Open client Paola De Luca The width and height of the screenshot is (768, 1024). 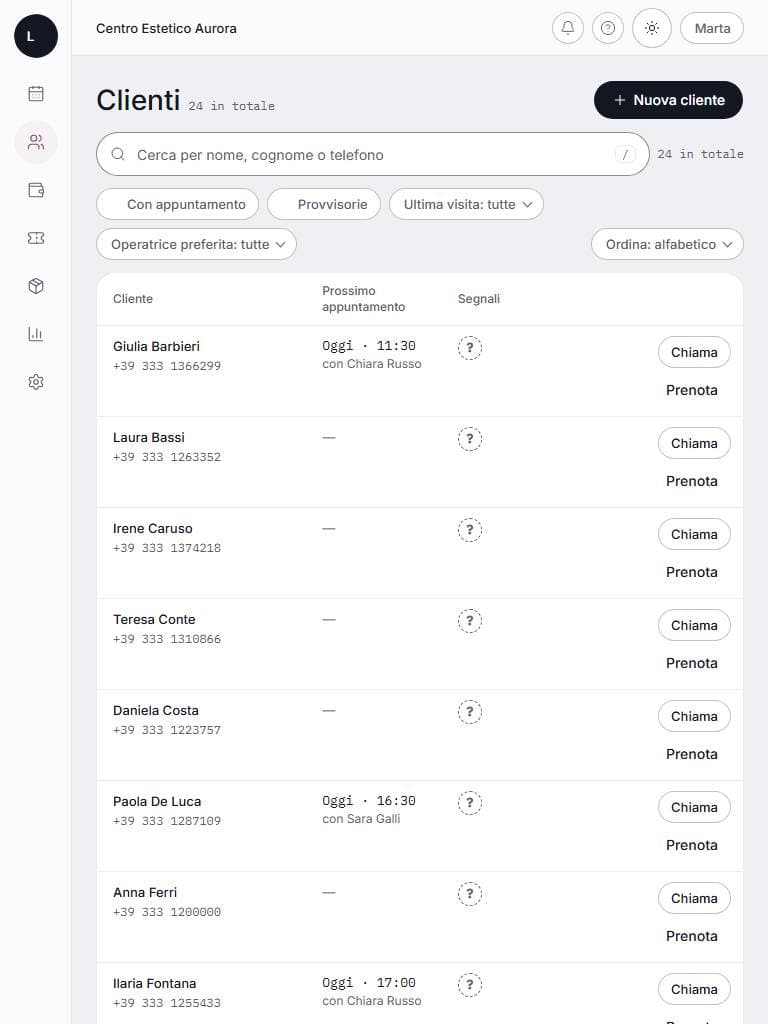point(157,801)
